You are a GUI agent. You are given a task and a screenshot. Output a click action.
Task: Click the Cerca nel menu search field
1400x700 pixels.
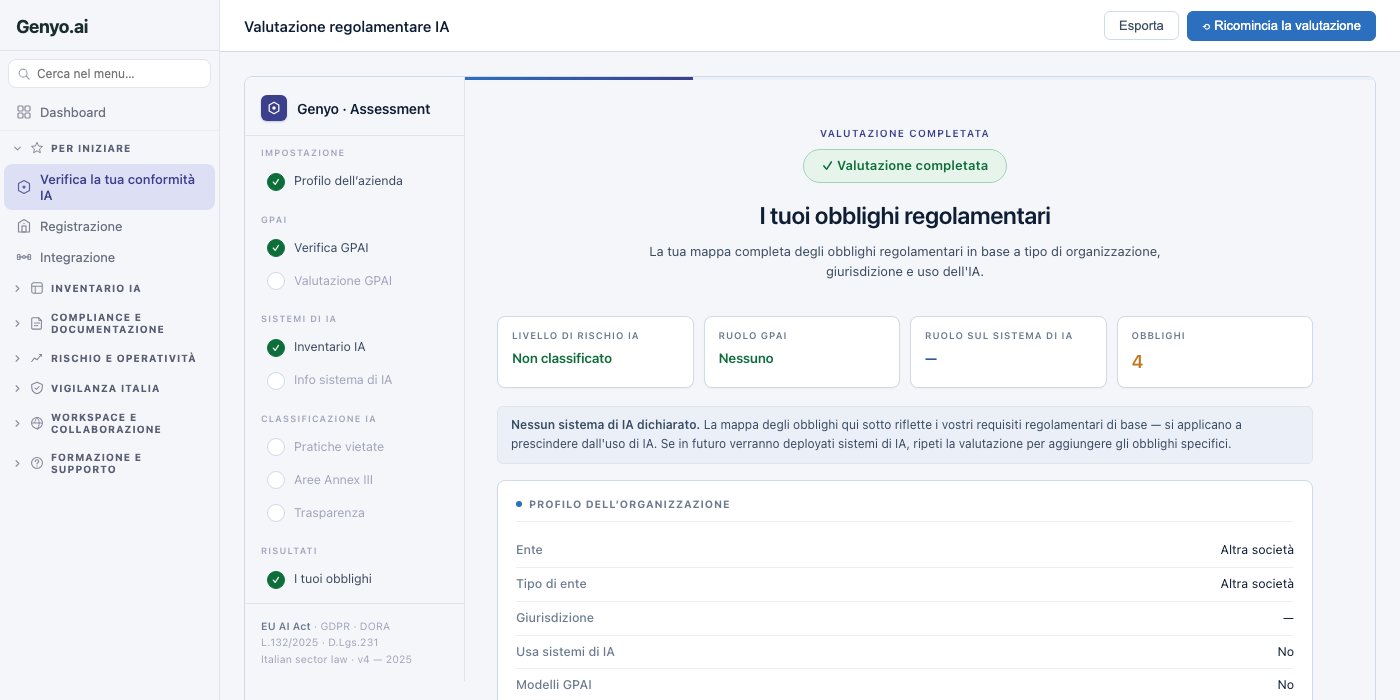tap(109, 74)
